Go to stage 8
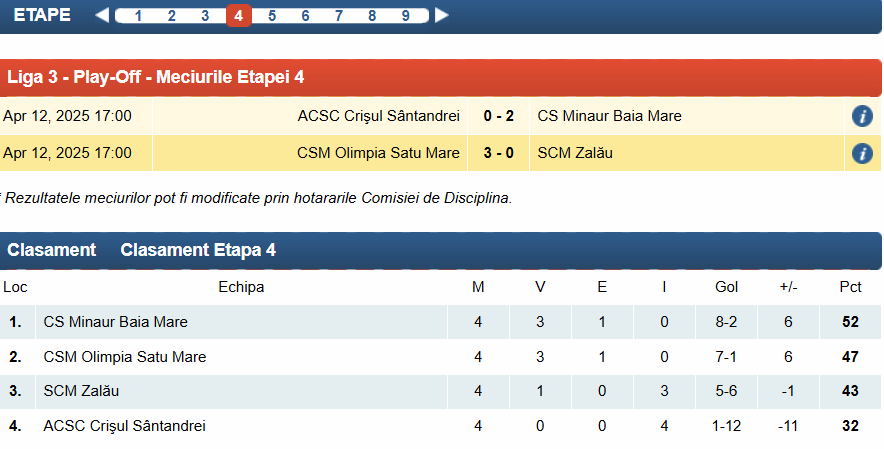This screenshot has height=449, width=884. (372, 16)
